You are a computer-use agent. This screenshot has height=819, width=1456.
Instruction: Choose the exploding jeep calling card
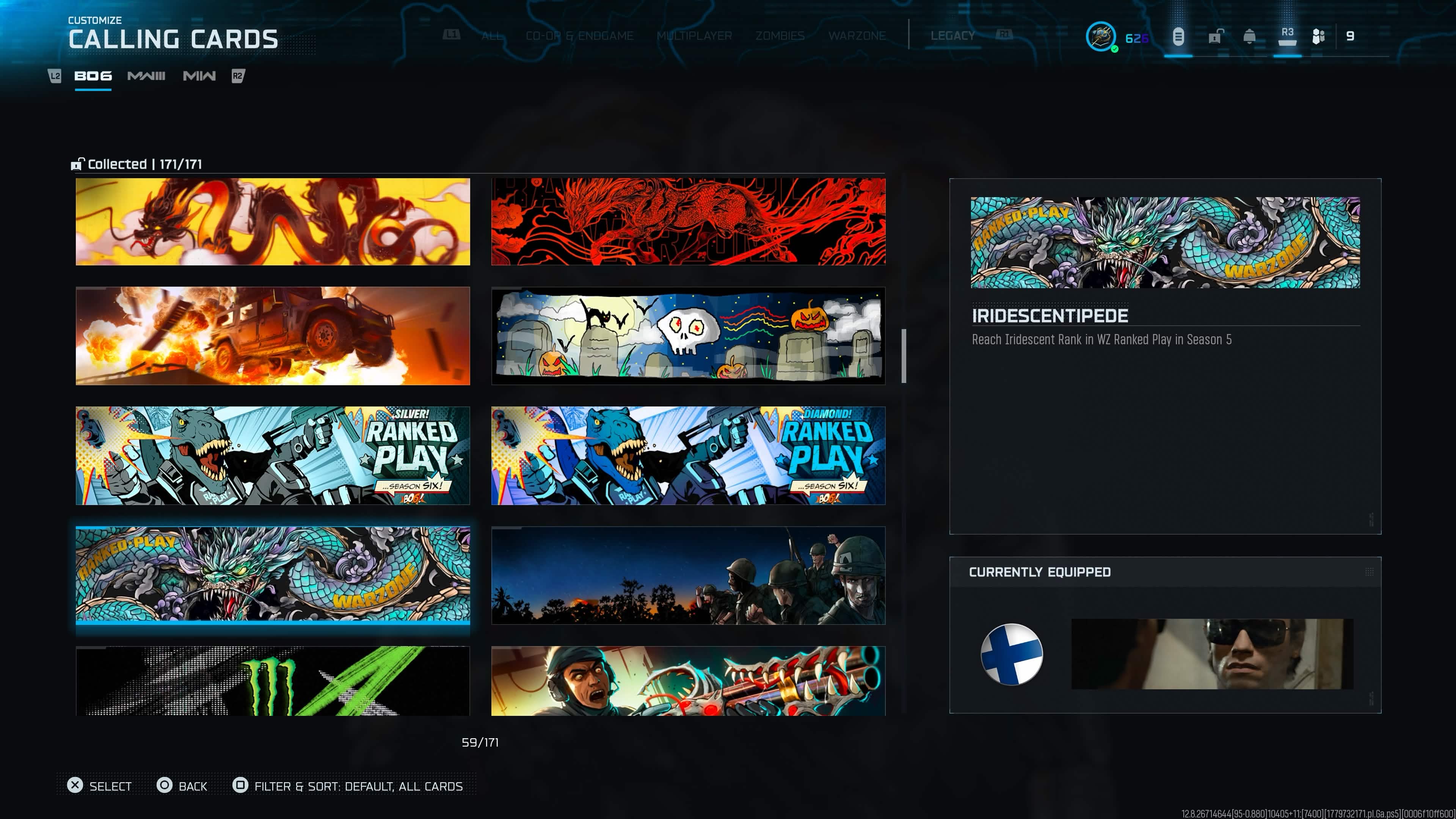273,336
